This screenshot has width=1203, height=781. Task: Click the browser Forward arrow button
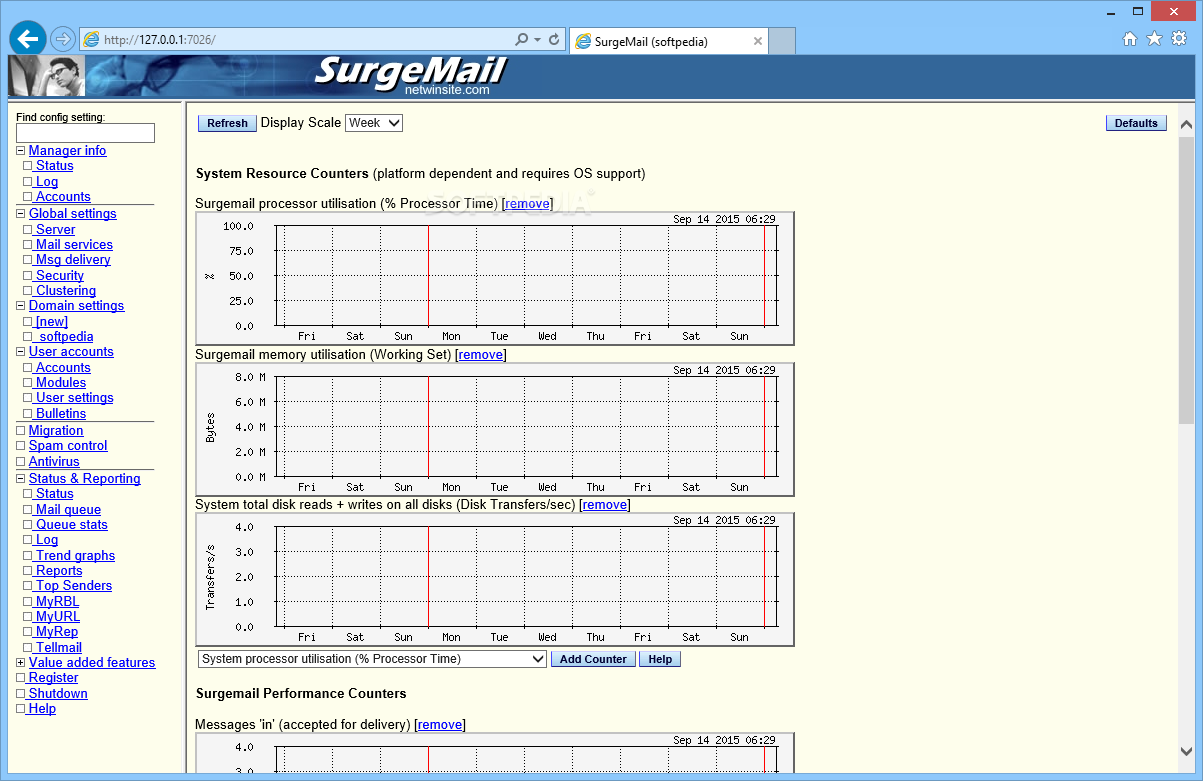tap(63, 39)
